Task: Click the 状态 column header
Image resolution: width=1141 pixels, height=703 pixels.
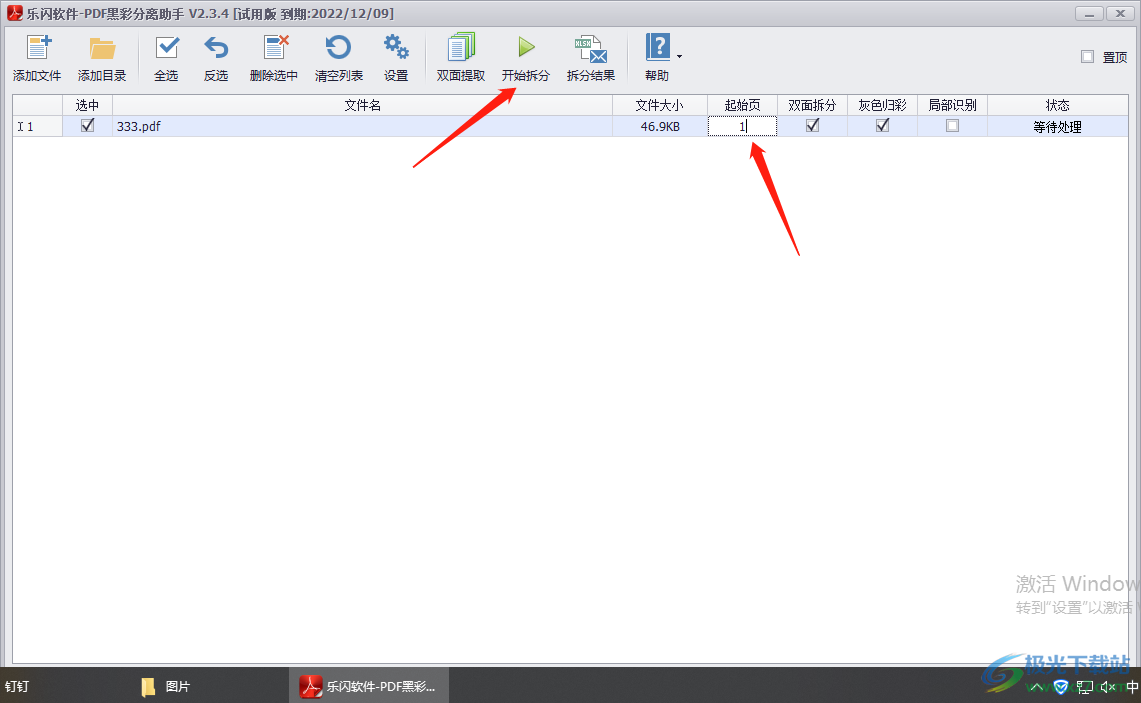Action: (x=1057, y=106)
